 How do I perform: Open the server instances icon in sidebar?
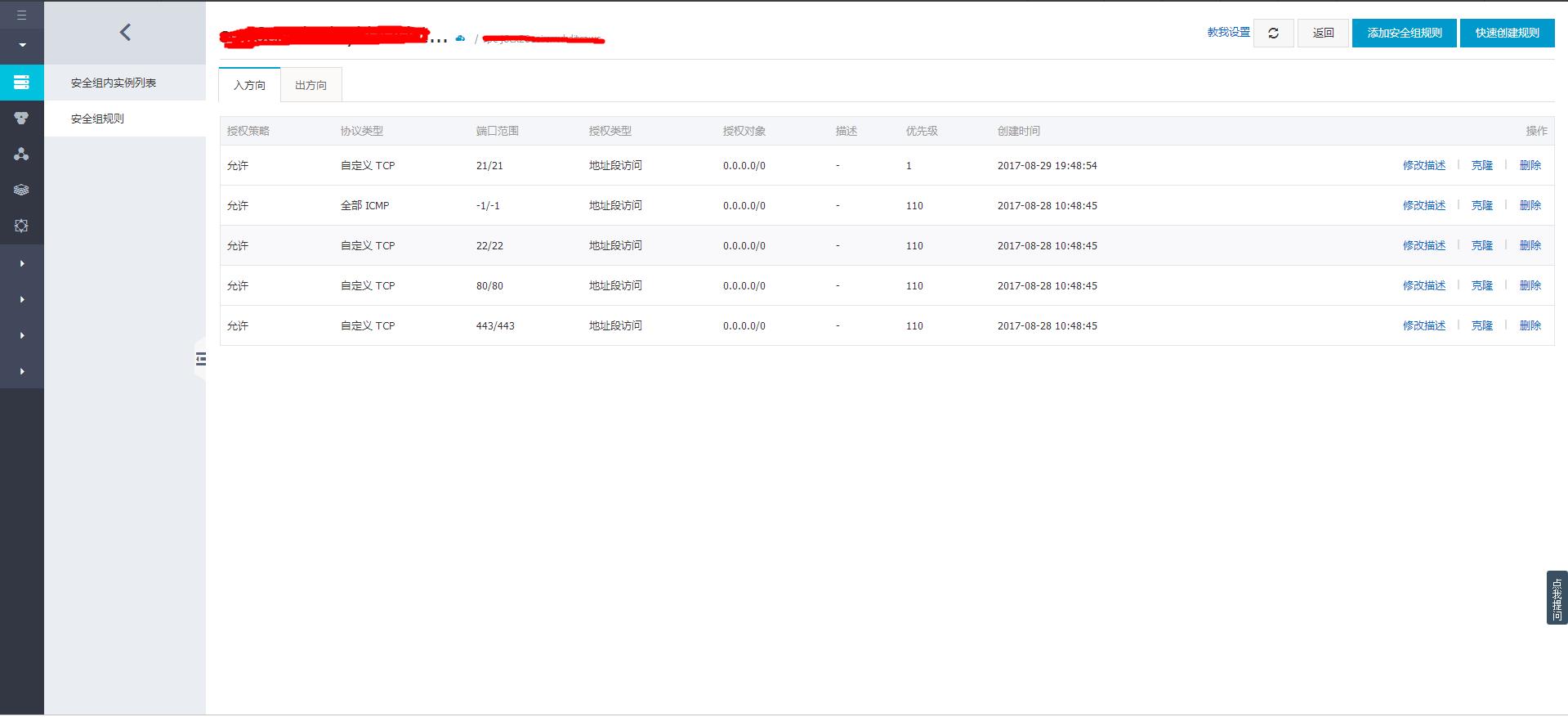point(22,82)
